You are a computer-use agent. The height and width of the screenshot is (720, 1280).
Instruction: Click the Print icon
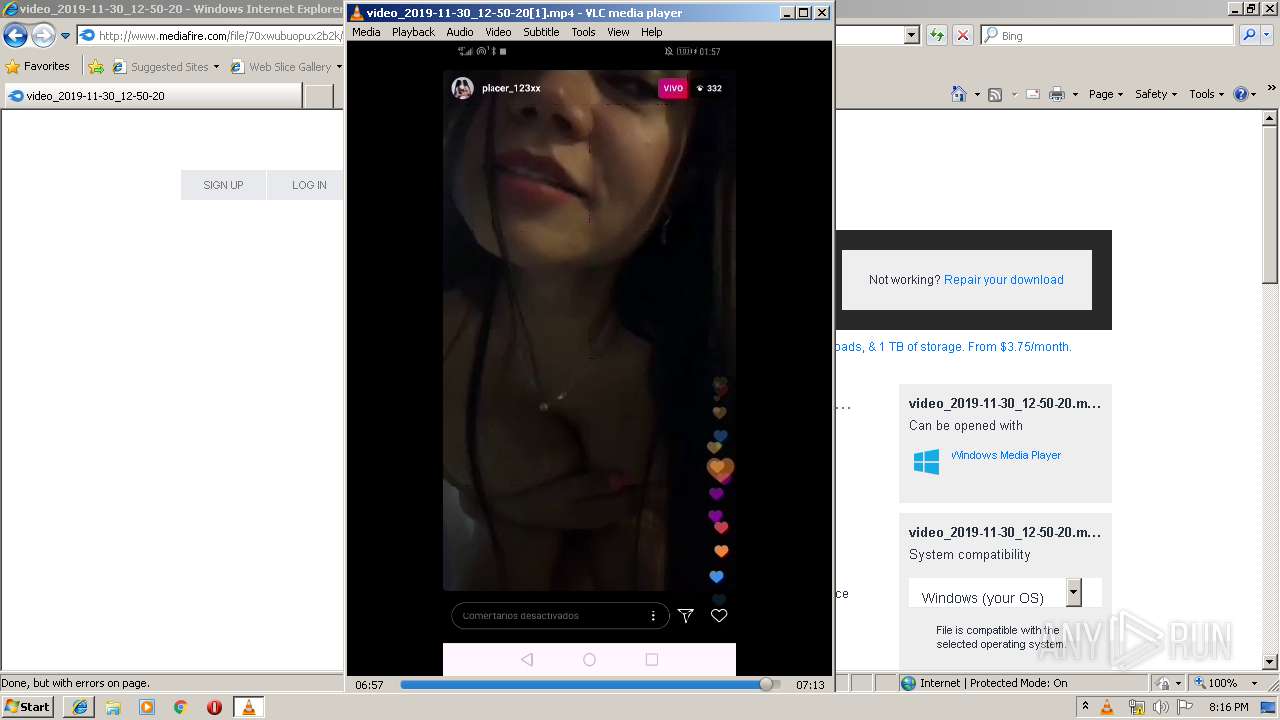[1057, 94]
